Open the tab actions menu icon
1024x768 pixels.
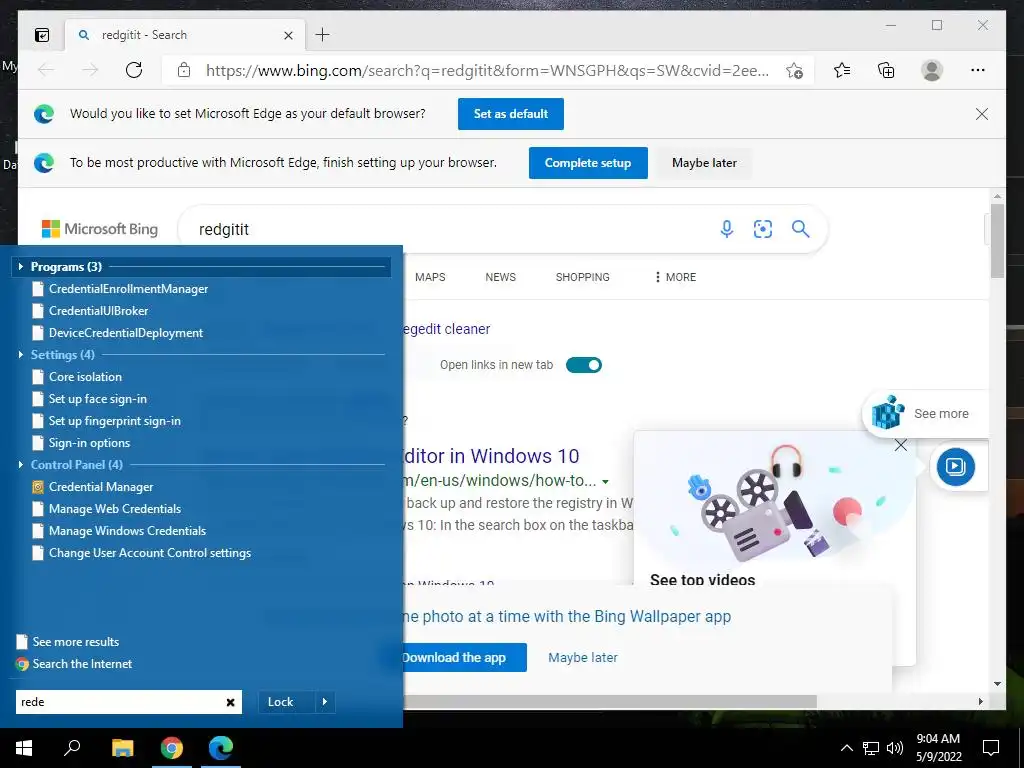pyautogui.click(x=42, y=35)
